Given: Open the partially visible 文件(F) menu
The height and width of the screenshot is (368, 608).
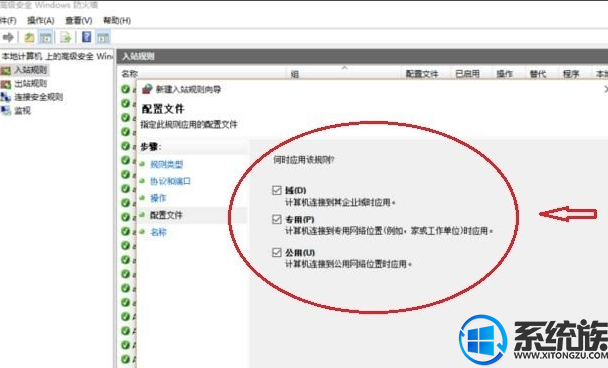Looking at the screenshot, I should point(8,20).
